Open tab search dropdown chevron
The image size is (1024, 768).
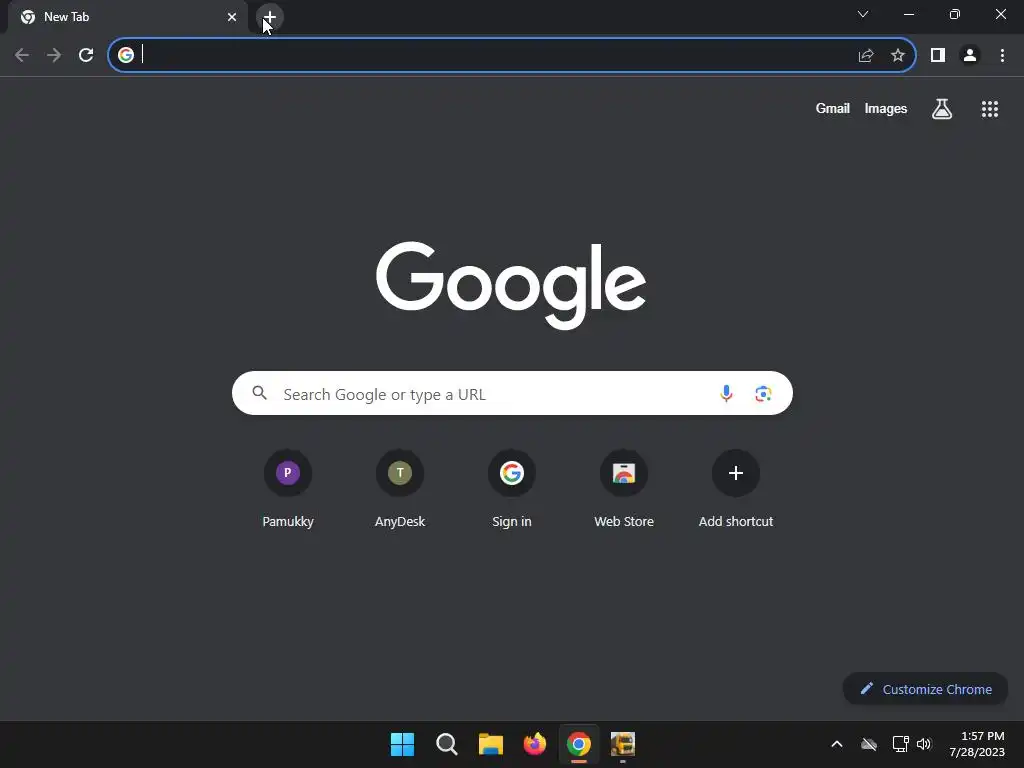pyautogui.click(x=863, y=14)
